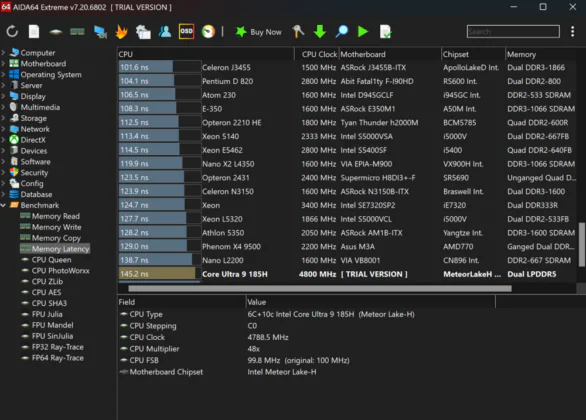Select FPU Mandel benchmark
Screen dimensions: 586x420
point(52,325)
